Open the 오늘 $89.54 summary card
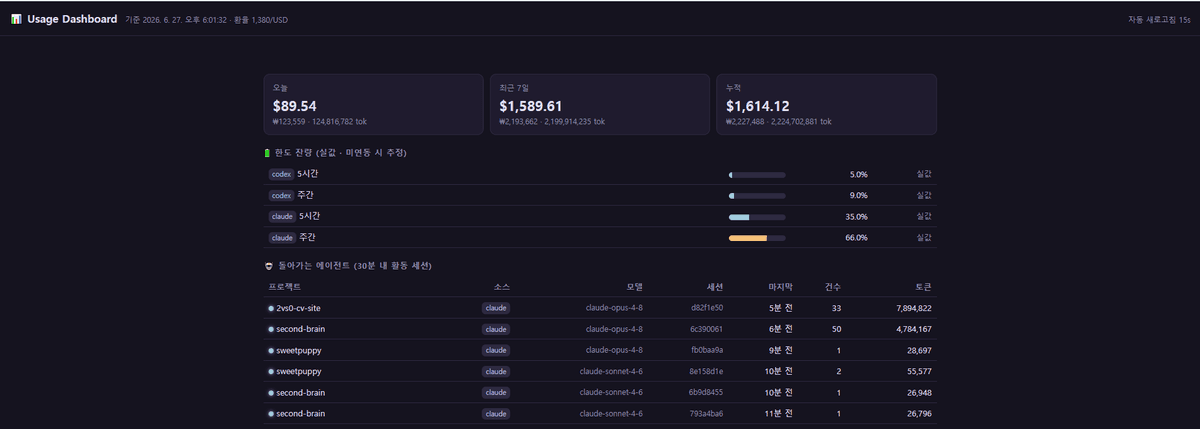 tap(373, 104)
